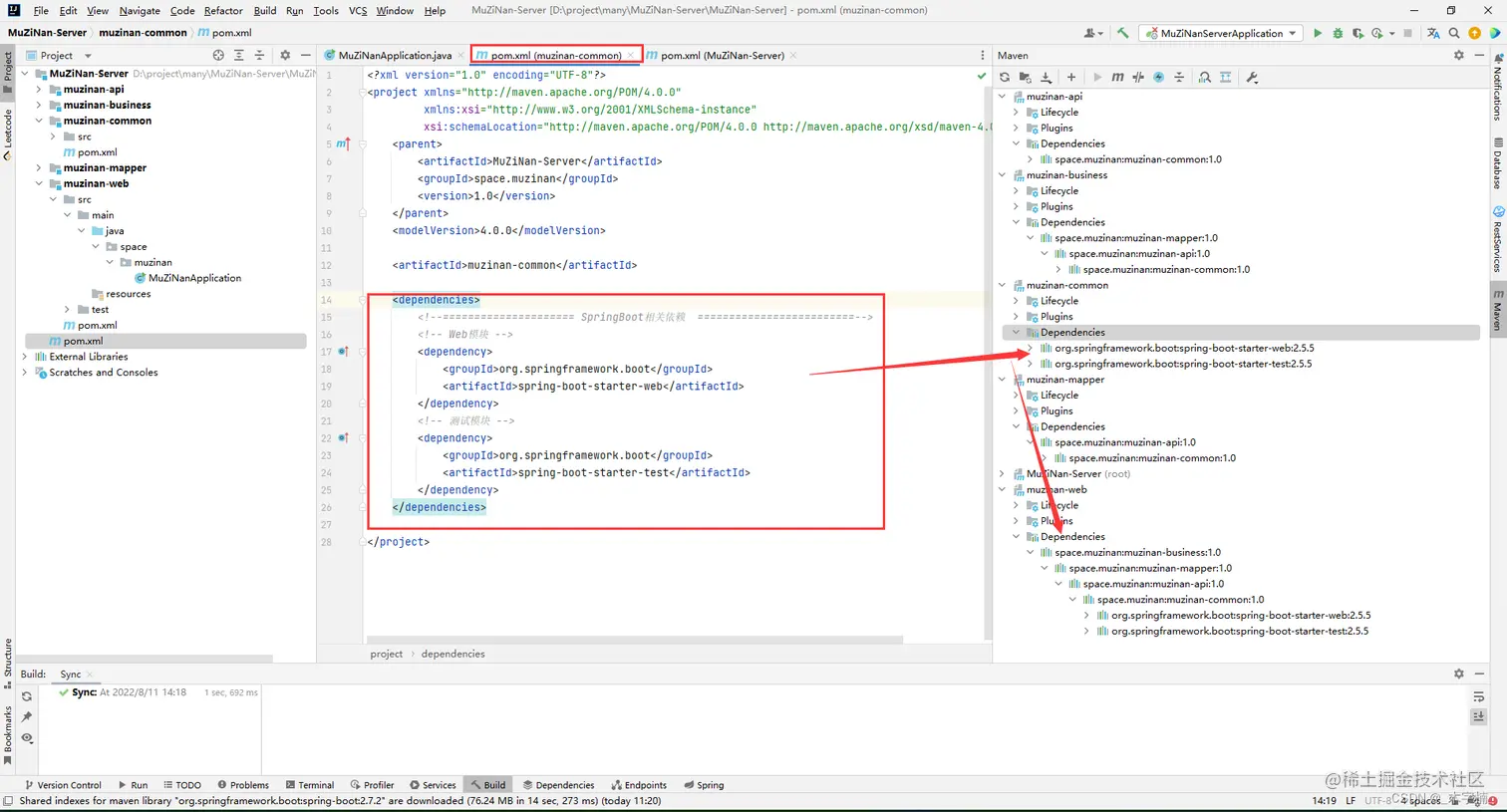
Task: Pin the Build Sync tab
Action: [x=27, y=717]
